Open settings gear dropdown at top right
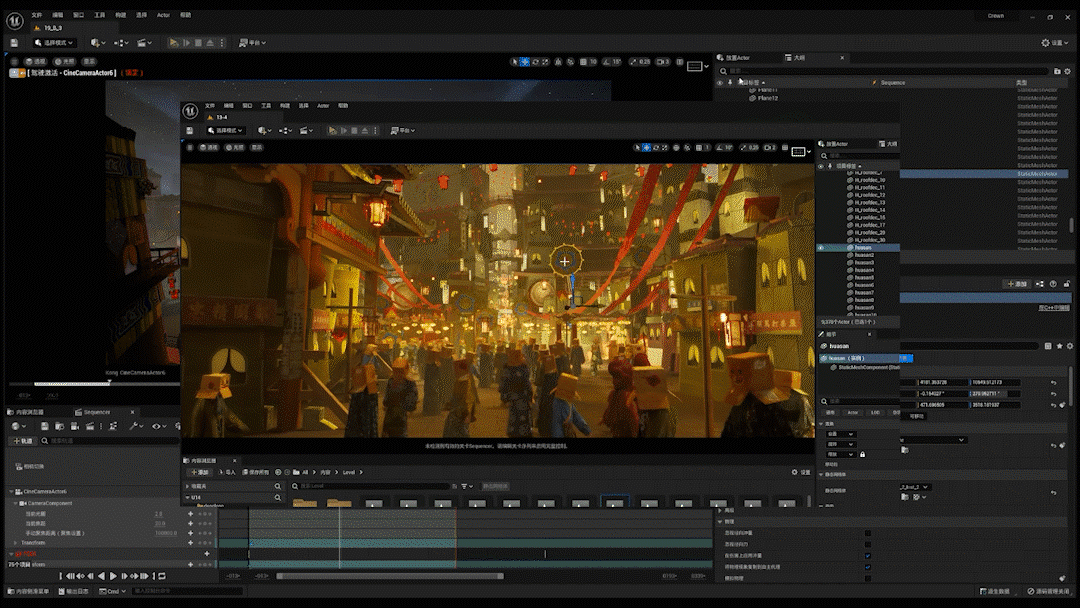The image size is (1080, 608). tap(1055, 43)
